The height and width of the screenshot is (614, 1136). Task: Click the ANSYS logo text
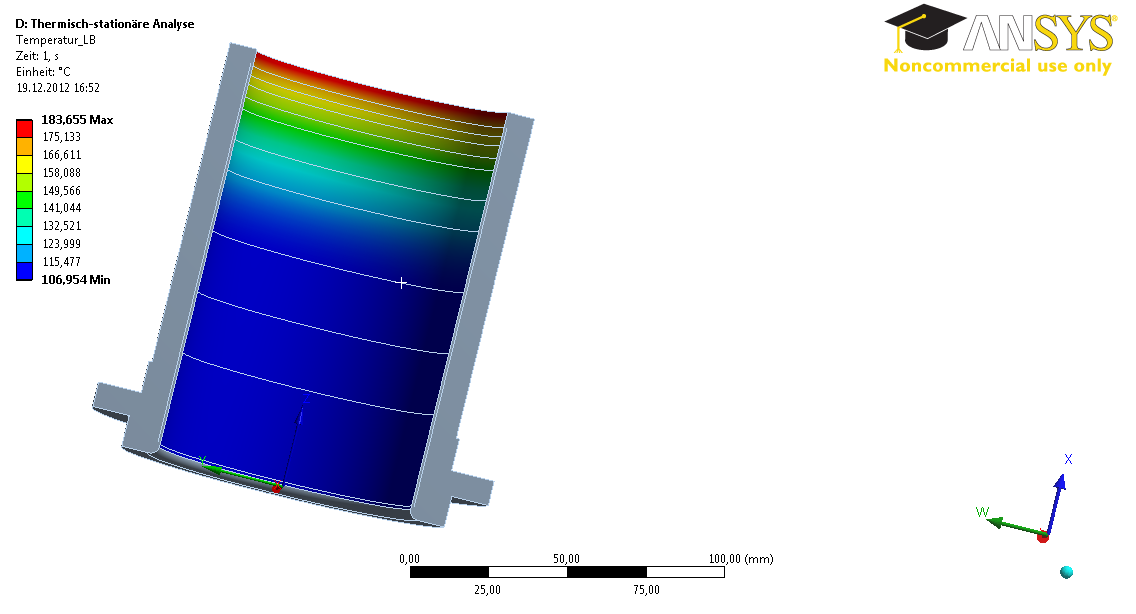pos(1038,34)
